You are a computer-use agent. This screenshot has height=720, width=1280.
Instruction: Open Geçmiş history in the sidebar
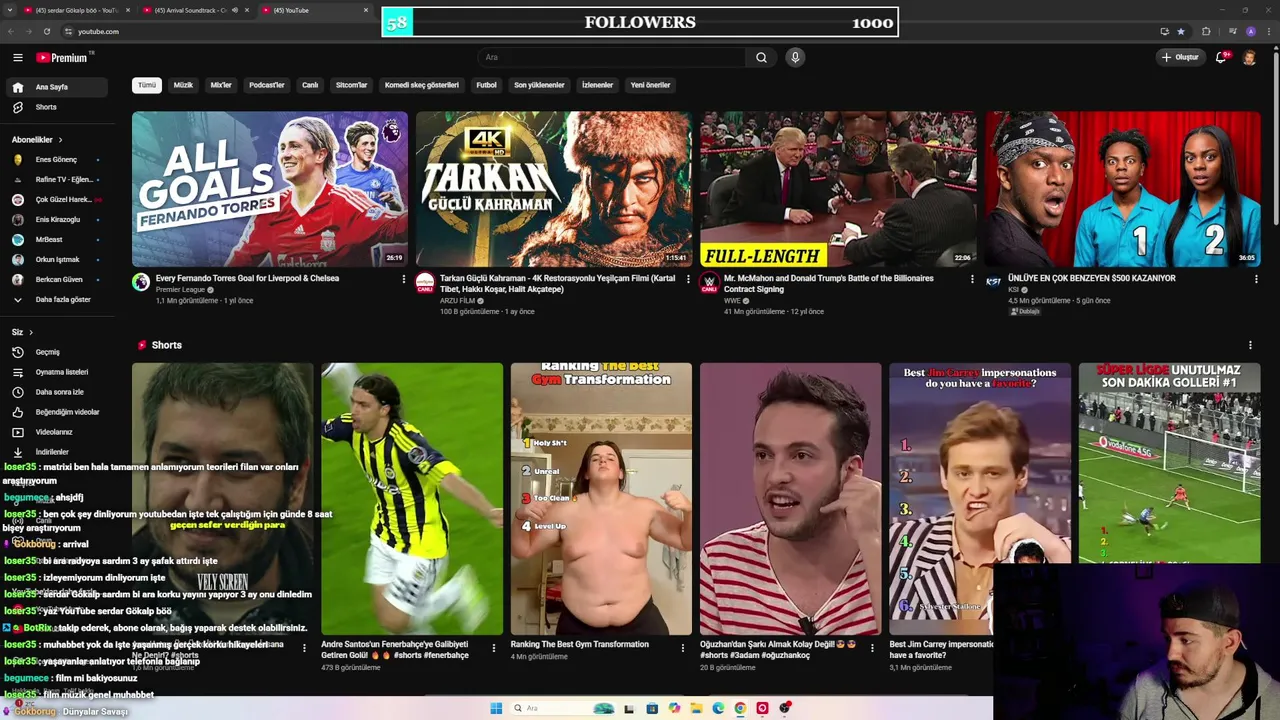pyautogui.click(x=58, y=352)
